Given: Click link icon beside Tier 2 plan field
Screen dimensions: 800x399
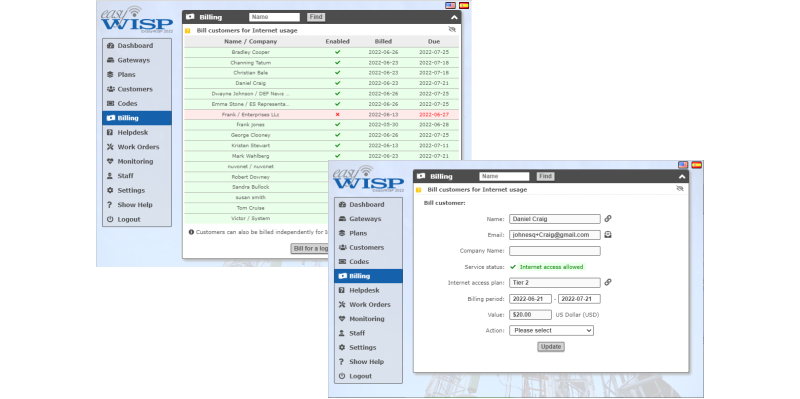Looking at the screenshot, I should [x=608, y=282].
